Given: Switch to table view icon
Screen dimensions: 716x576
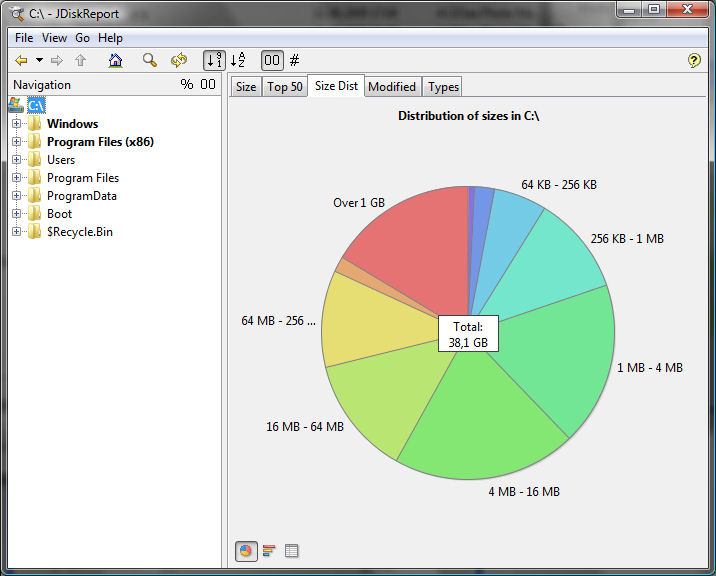Looking at the screenshot, I should (x=291, y=551).
